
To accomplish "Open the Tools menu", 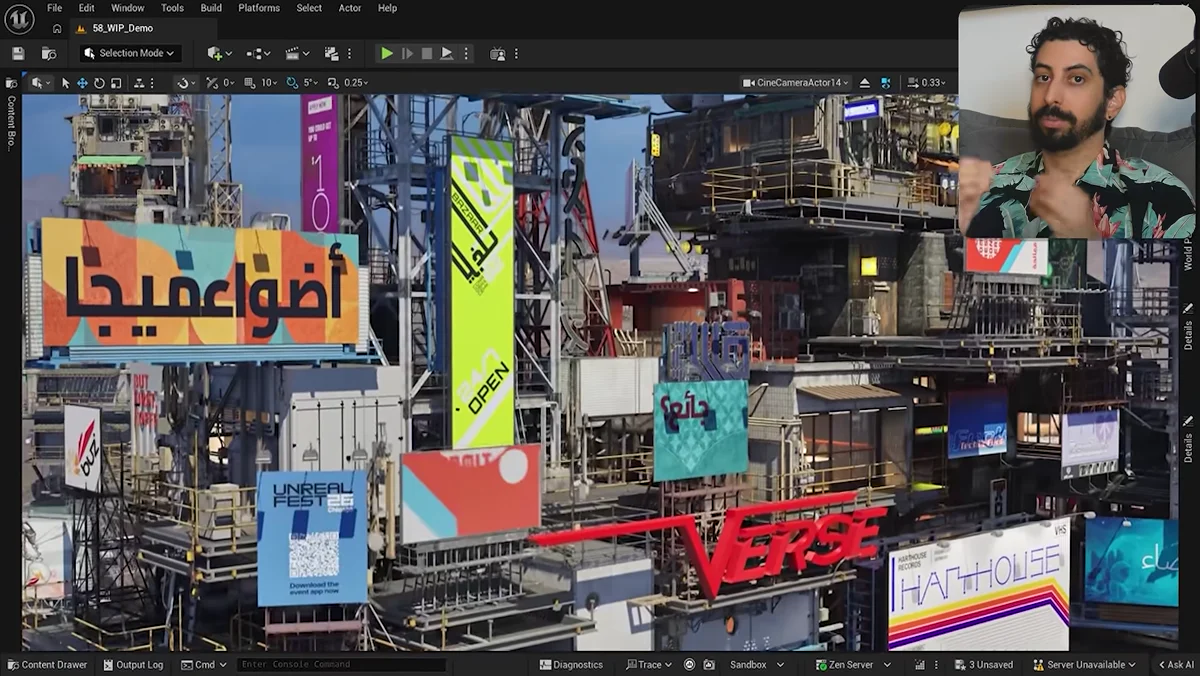I will coord(172,8).
